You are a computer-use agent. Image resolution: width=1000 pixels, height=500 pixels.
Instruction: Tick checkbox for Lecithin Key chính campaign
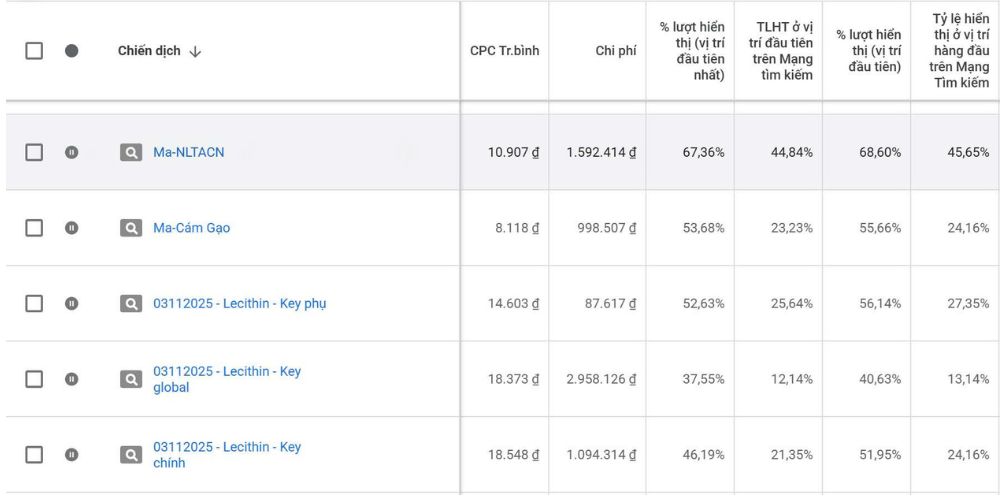pos(34,455)
